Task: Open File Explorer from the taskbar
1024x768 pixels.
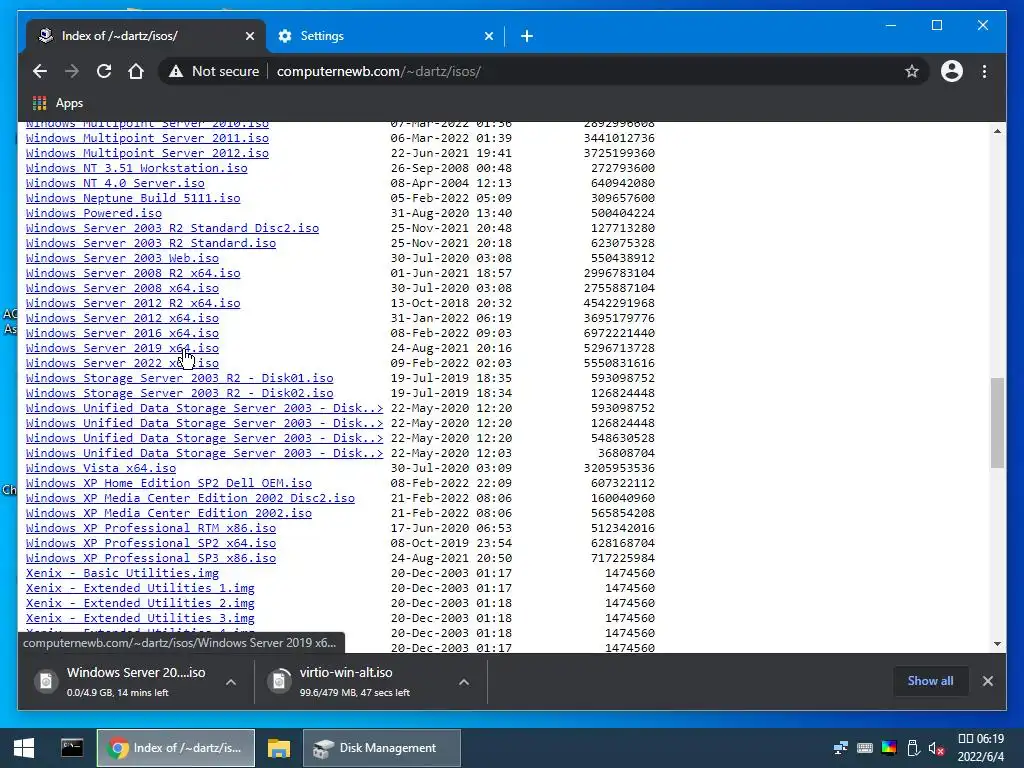Action: click(279, 748)
